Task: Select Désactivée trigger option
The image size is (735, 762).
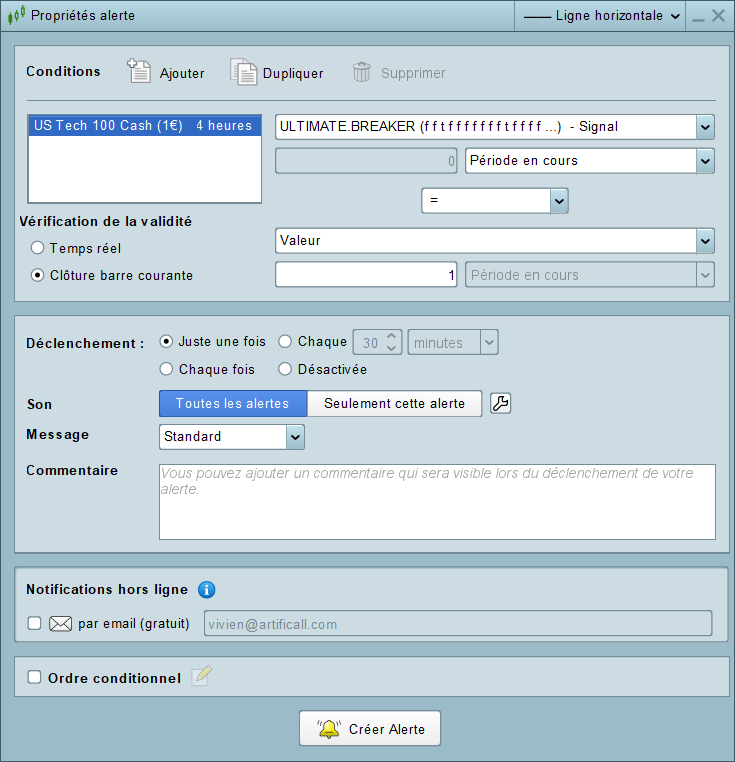Action: [285, 369]
